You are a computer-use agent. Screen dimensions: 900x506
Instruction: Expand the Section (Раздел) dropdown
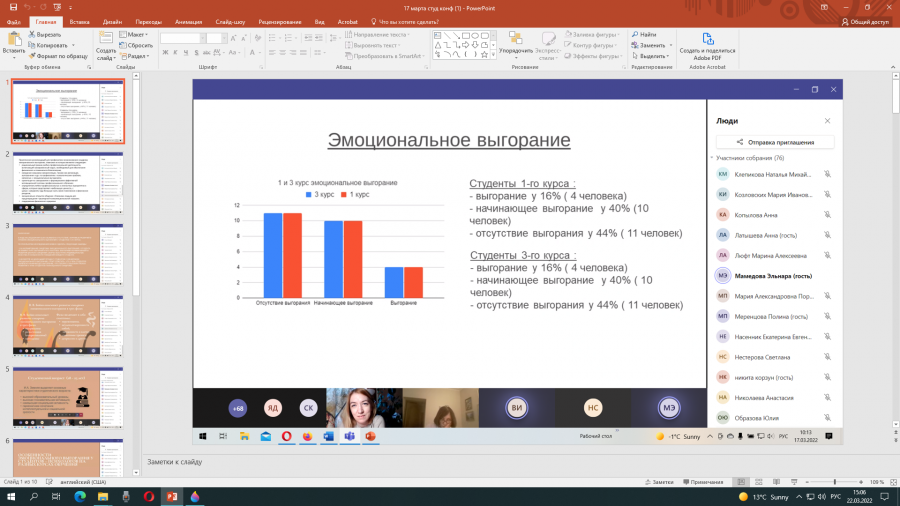coord(134,56)
